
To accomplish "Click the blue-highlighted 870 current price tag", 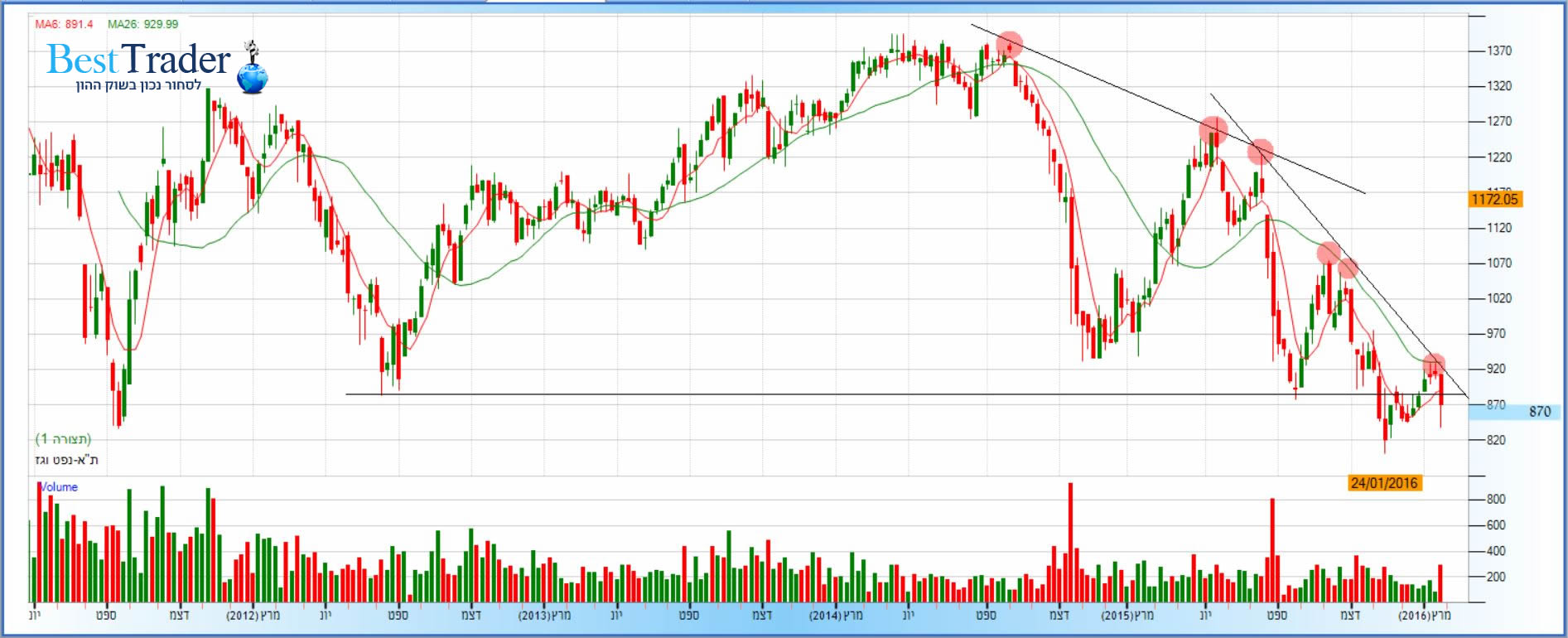I will coord(1539,412).
